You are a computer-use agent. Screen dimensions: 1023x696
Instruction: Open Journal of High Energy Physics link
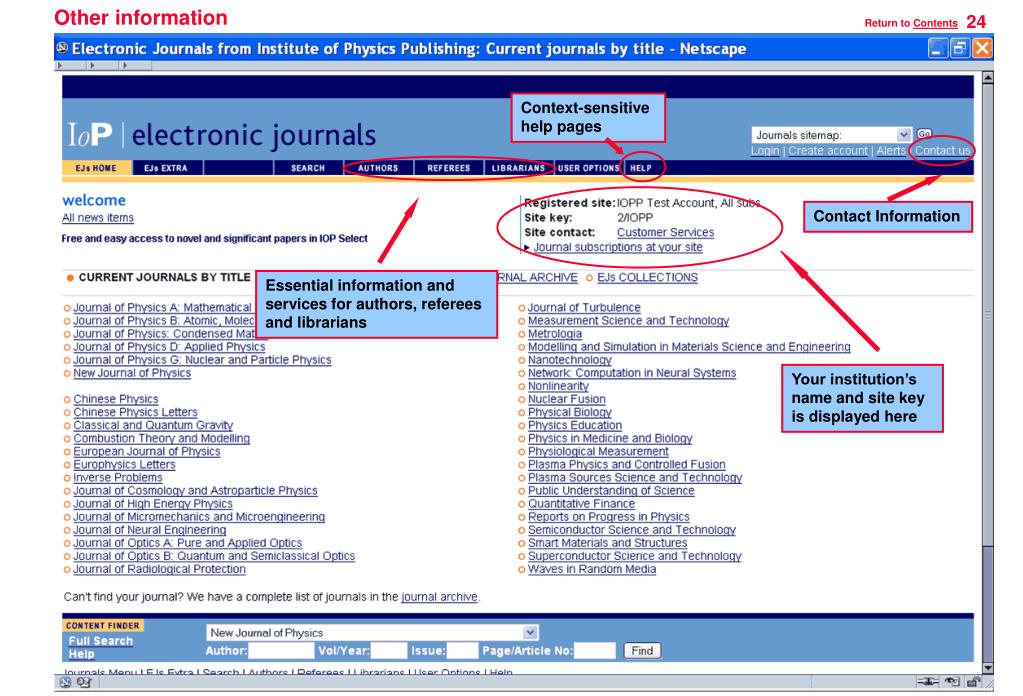click(153, 503)
